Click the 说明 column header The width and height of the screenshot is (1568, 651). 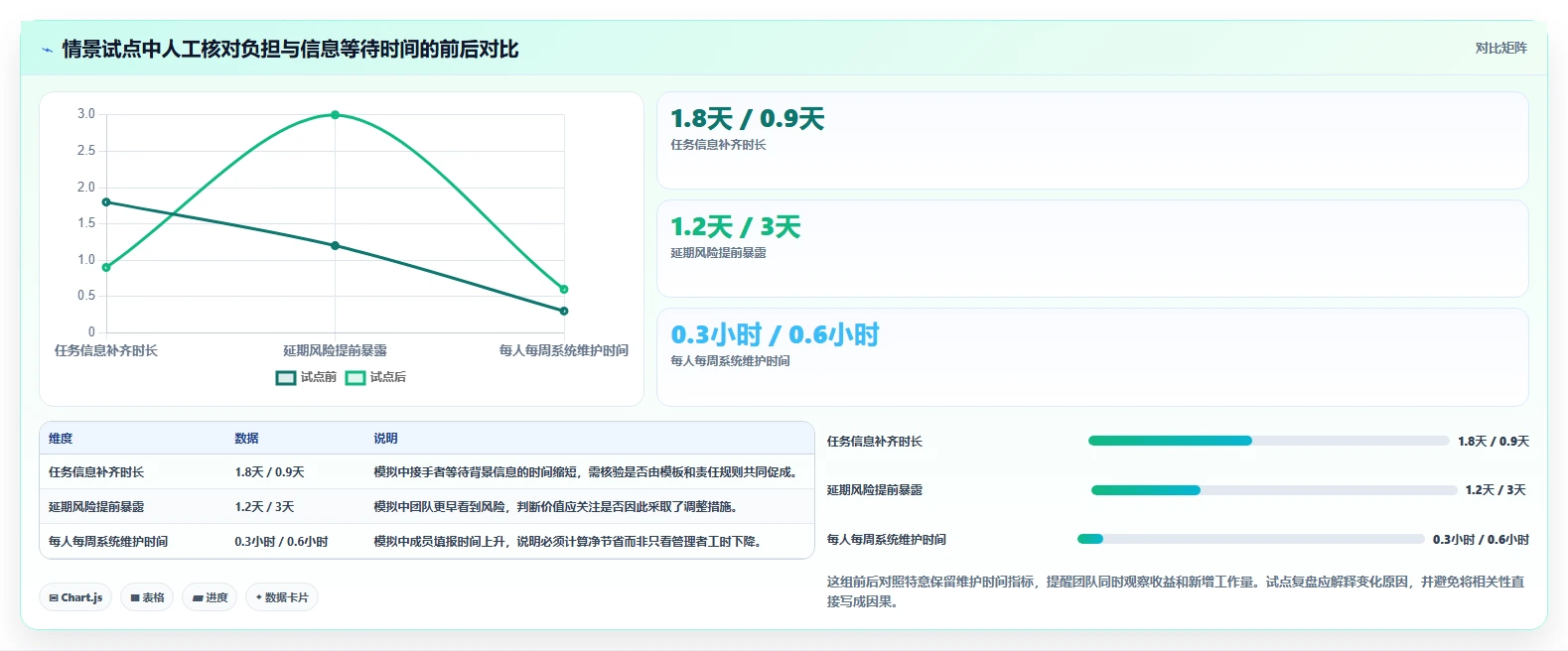(385, 439)
